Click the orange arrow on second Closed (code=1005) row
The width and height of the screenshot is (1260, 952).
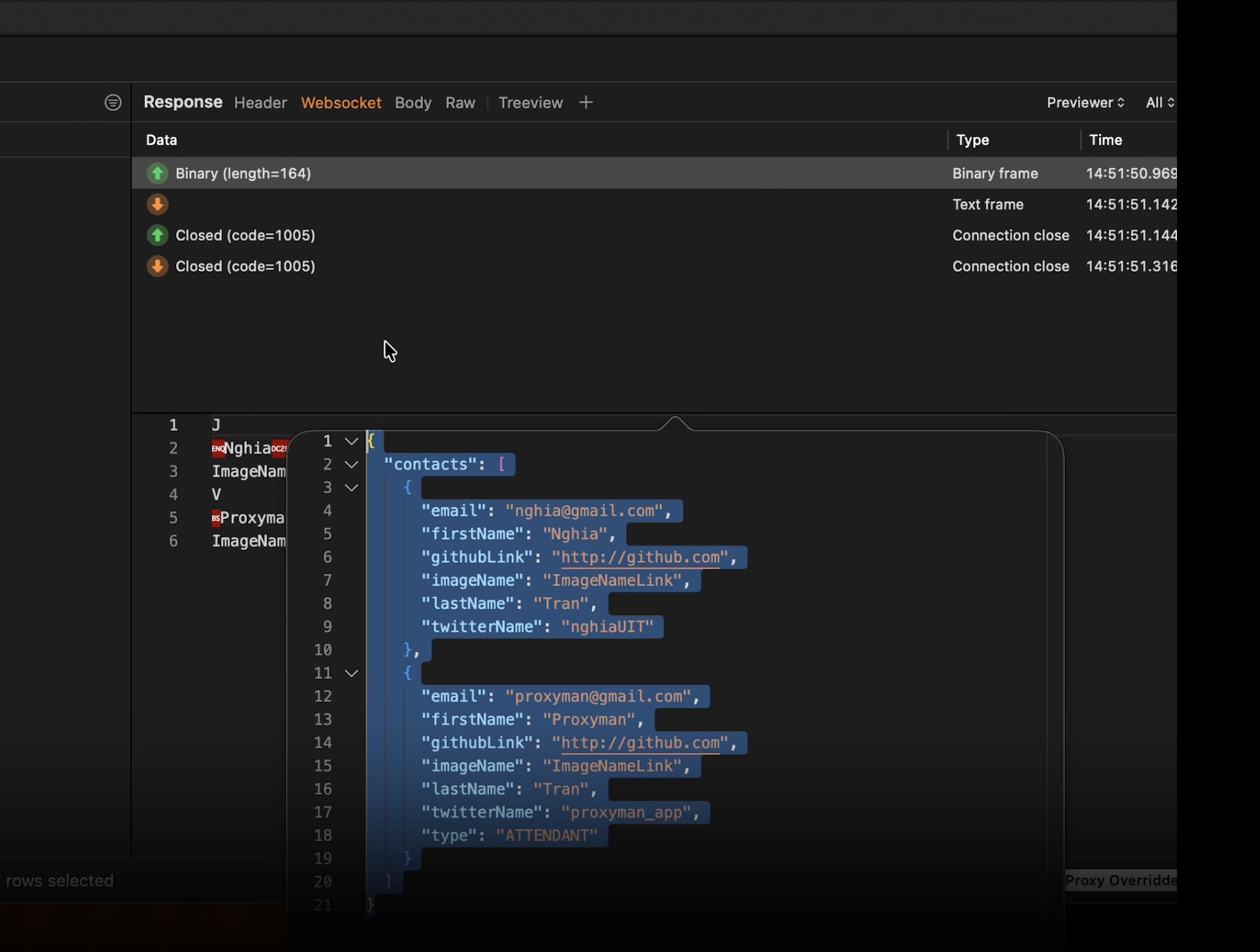[157, 266]
